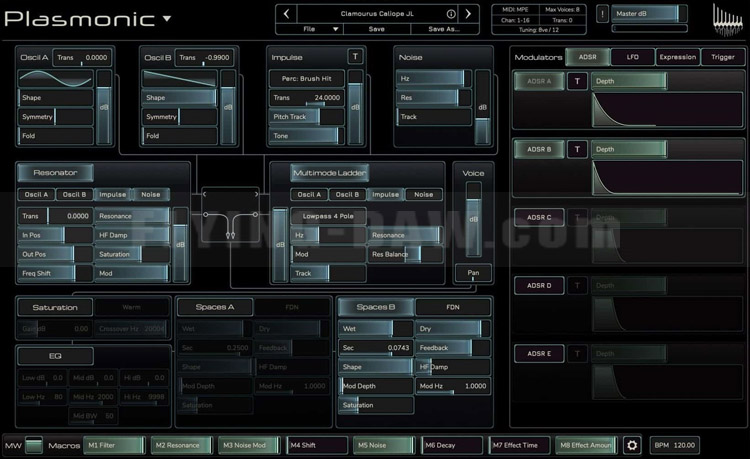
Task: Click the BPM 120.00 field
Action: click(674, 445)
